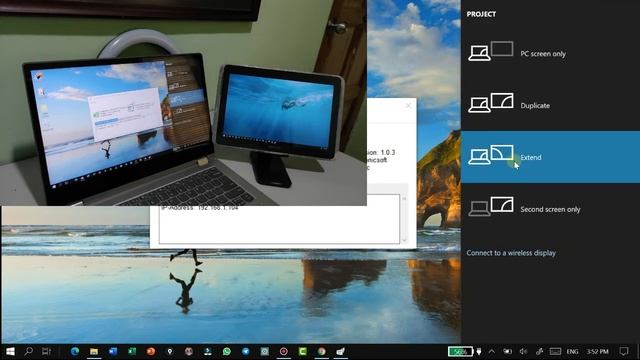
Task: Click the power plug tray icon
Action: 479,351
